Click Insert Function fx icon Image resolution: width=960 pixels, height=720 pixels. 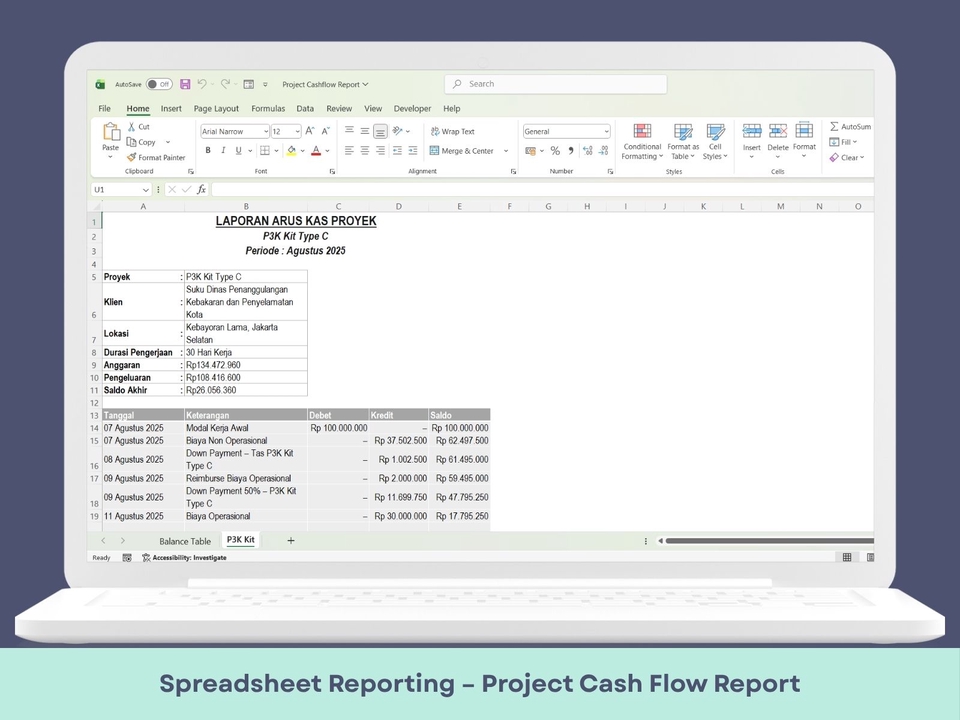tap(201, 189)
